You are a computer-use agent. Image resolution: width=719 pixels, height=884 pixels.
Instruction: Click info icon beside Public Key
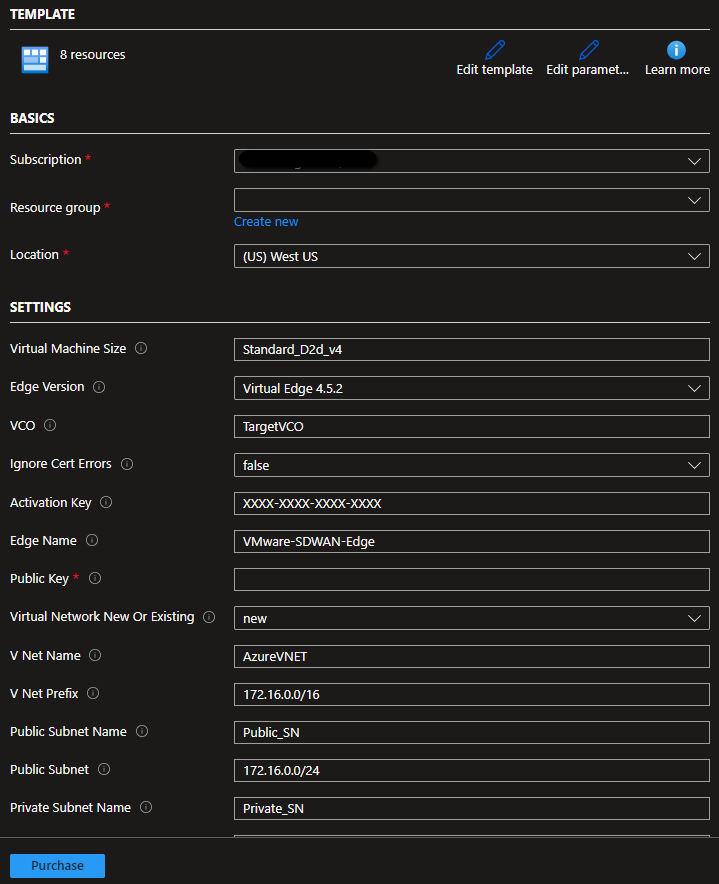(x=95, y=579)
